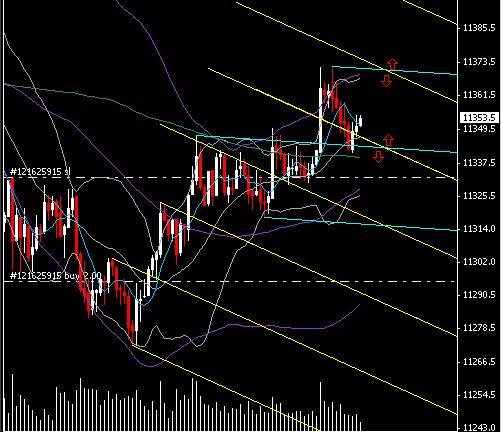Select the "#121625915 sl" stop-loss label
This screenshot has height=432, width=501.
pos(40,172)
